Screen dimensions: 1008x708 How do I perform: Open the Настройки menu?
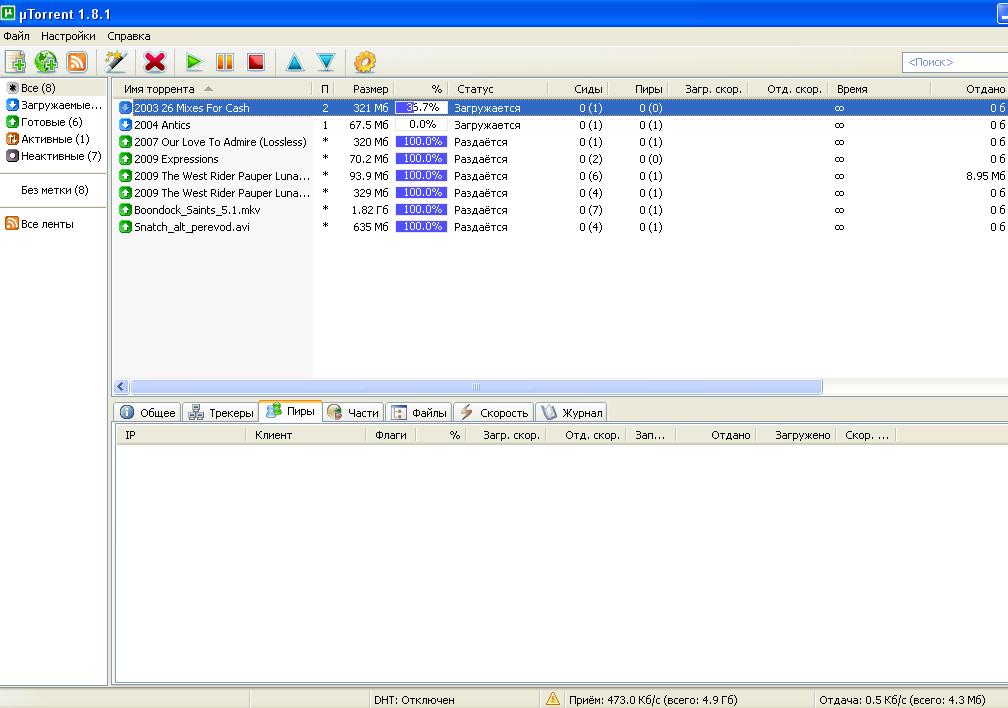[68, 36]
